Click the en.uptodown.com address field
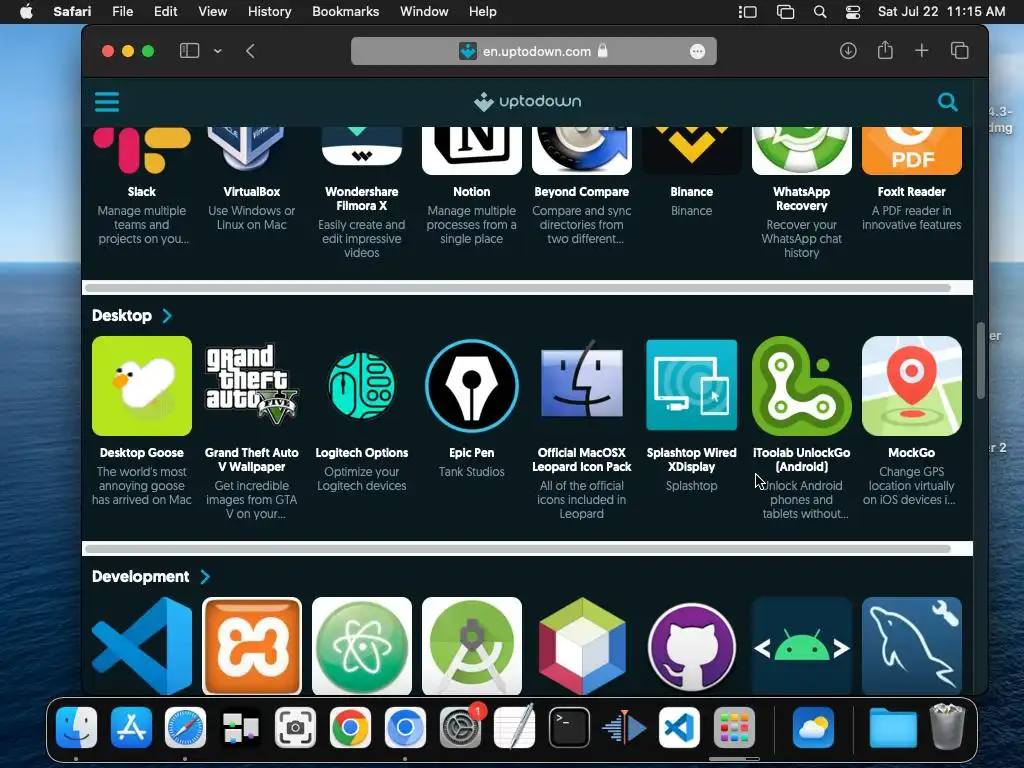The image size is (1024, 768). point(534,51)
